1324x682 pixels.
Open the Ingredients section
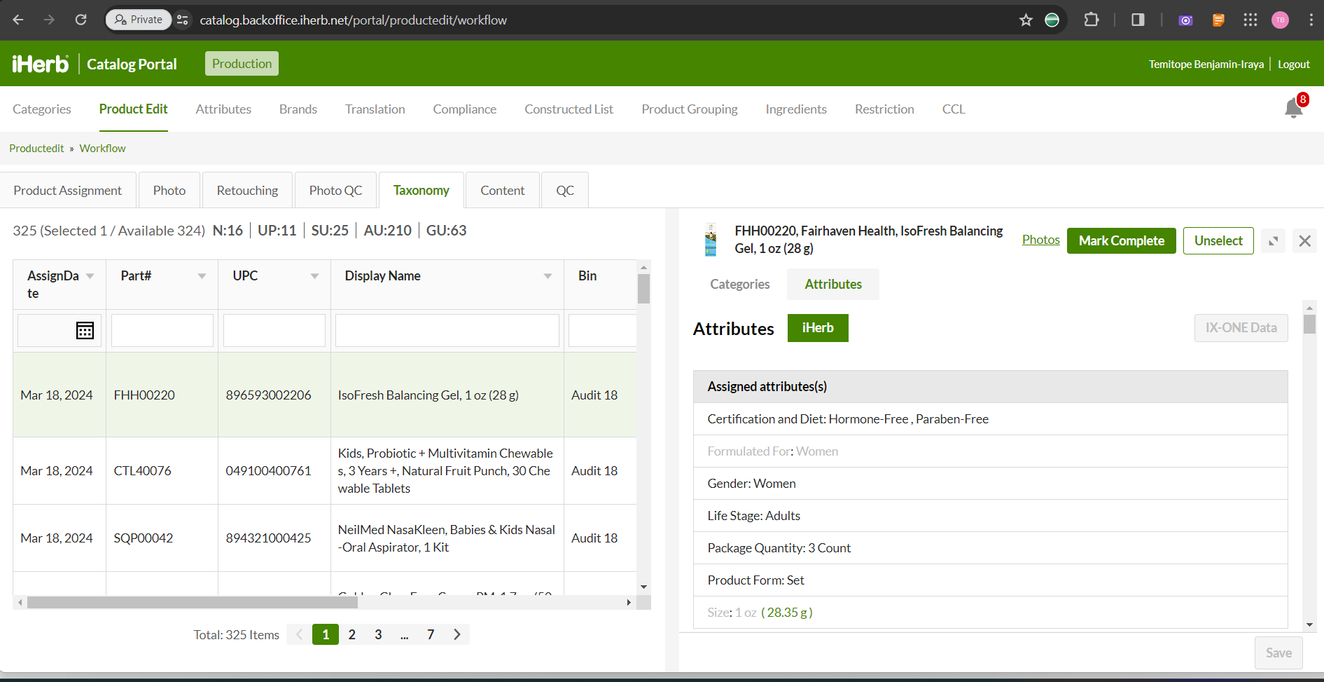pyautogui.click(x=796, y=109)
